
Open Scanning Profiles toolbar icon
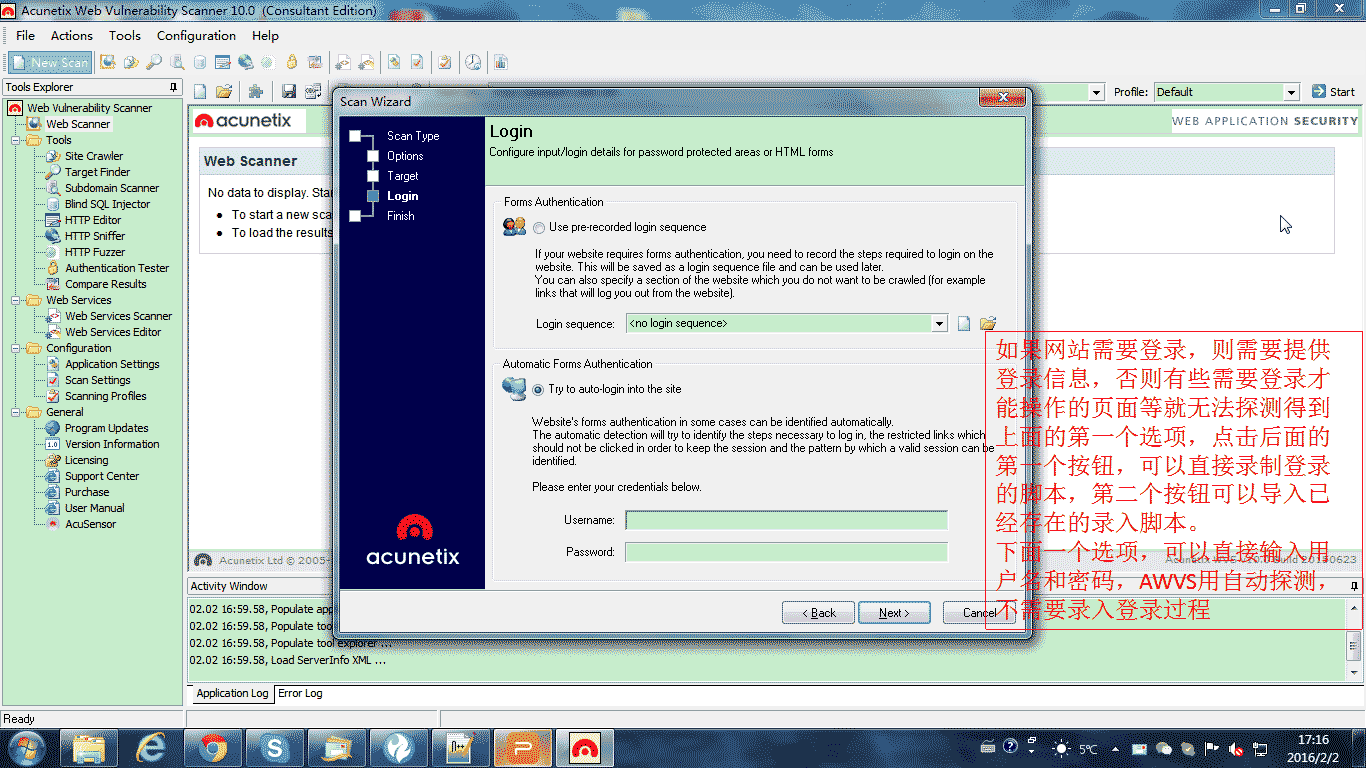pos(445,62)
